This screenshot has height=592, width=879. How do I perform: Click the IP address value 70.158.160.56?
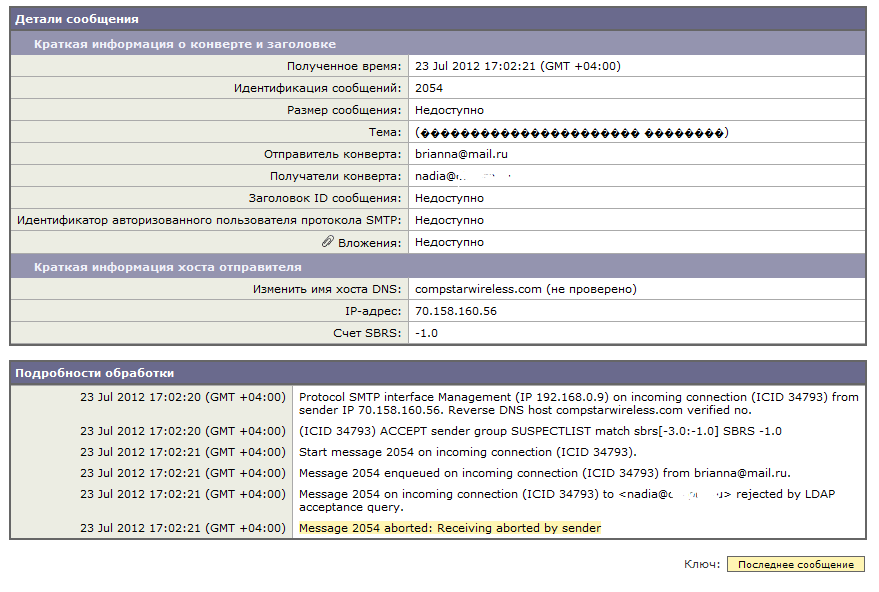click(x=456, y=311)
